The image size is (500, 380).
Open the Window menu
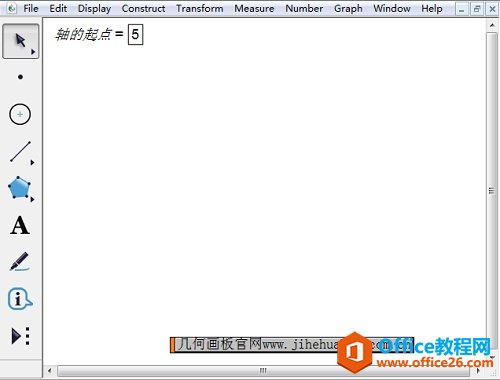coord(392,8)
